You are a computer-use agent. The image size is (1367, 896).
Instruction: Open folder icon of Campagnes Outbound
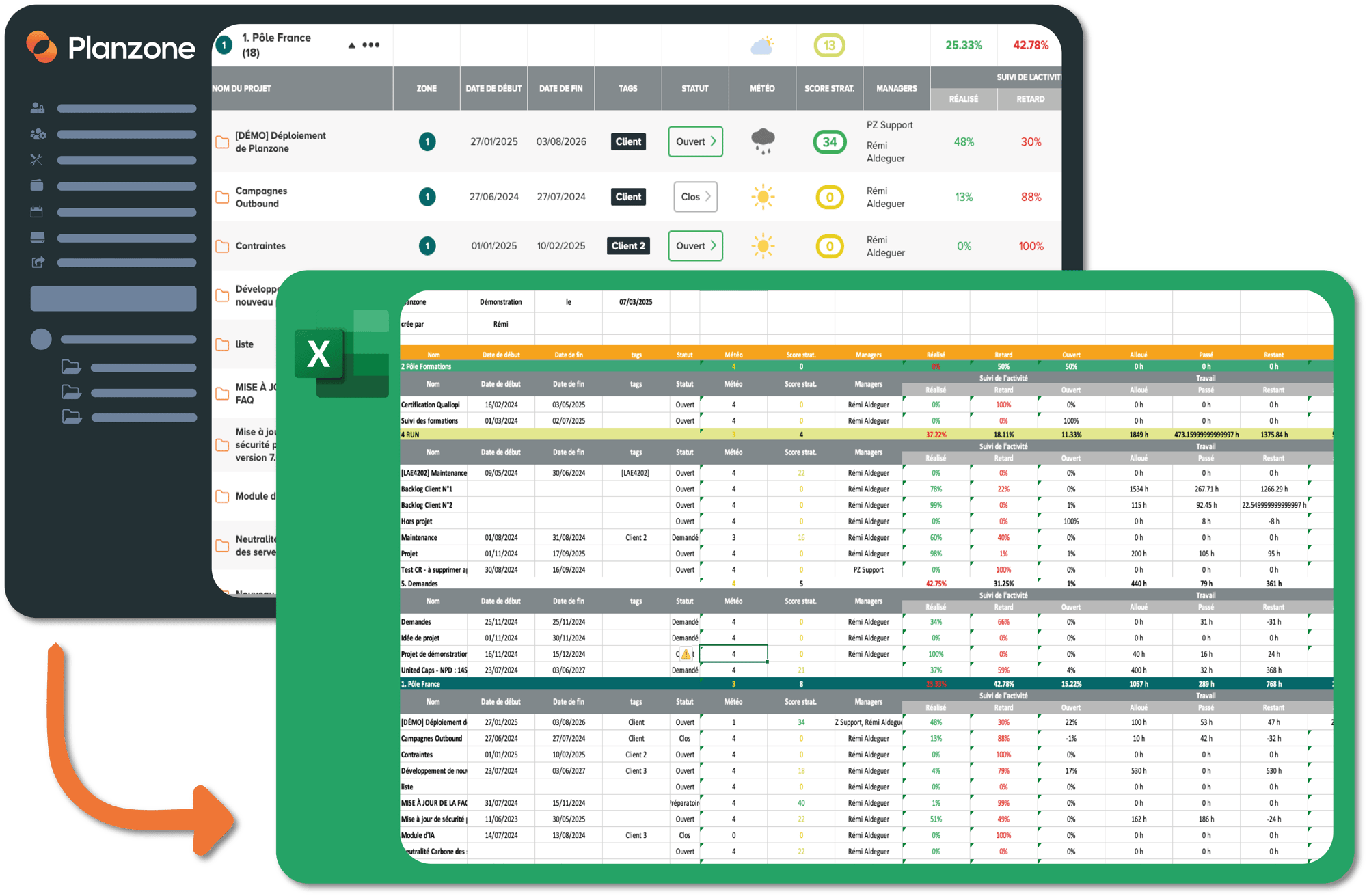click(222, 198)
